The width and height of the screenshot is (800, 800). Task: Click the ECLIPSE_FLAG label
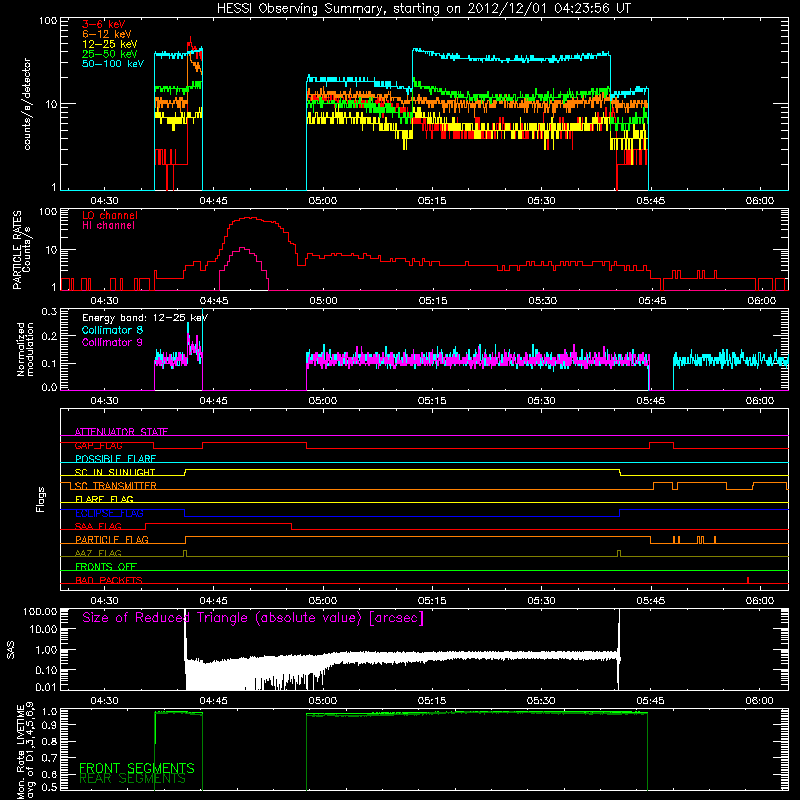pyautogui.click(x=109, y=513)
